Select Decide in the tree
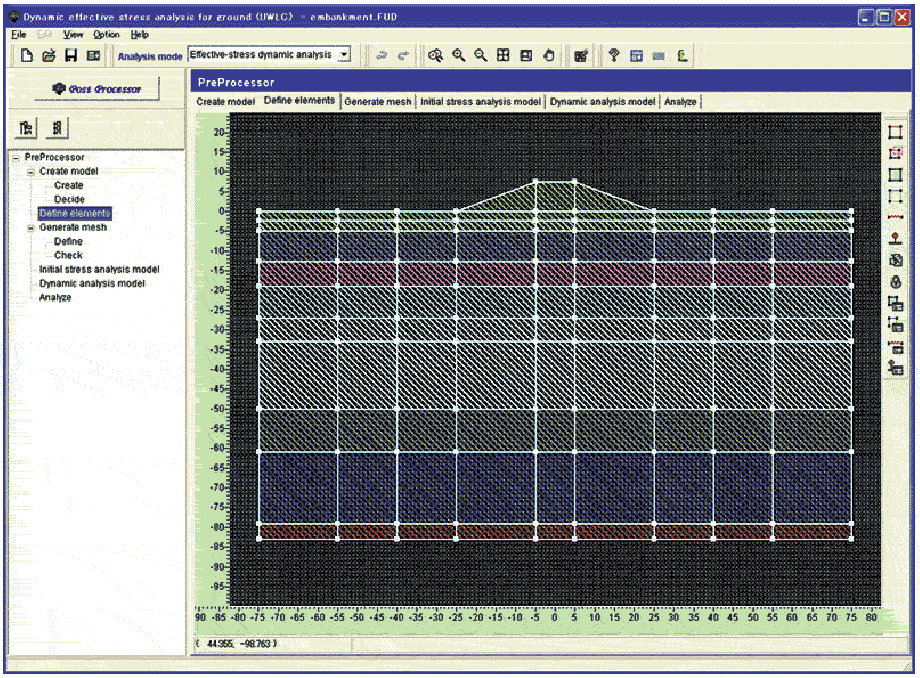This screenshot has height=678, width=920. coord(69,199)
